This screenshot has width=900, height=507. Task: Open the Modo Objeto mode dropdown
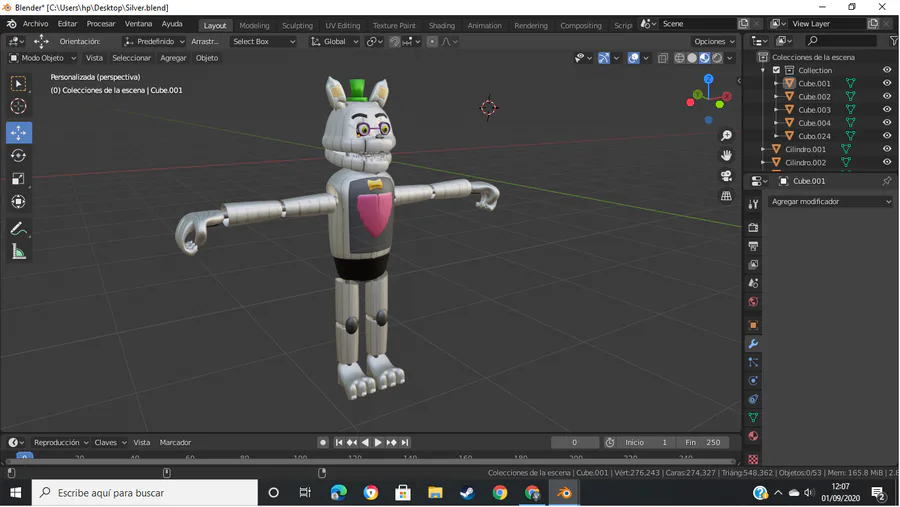42,58
